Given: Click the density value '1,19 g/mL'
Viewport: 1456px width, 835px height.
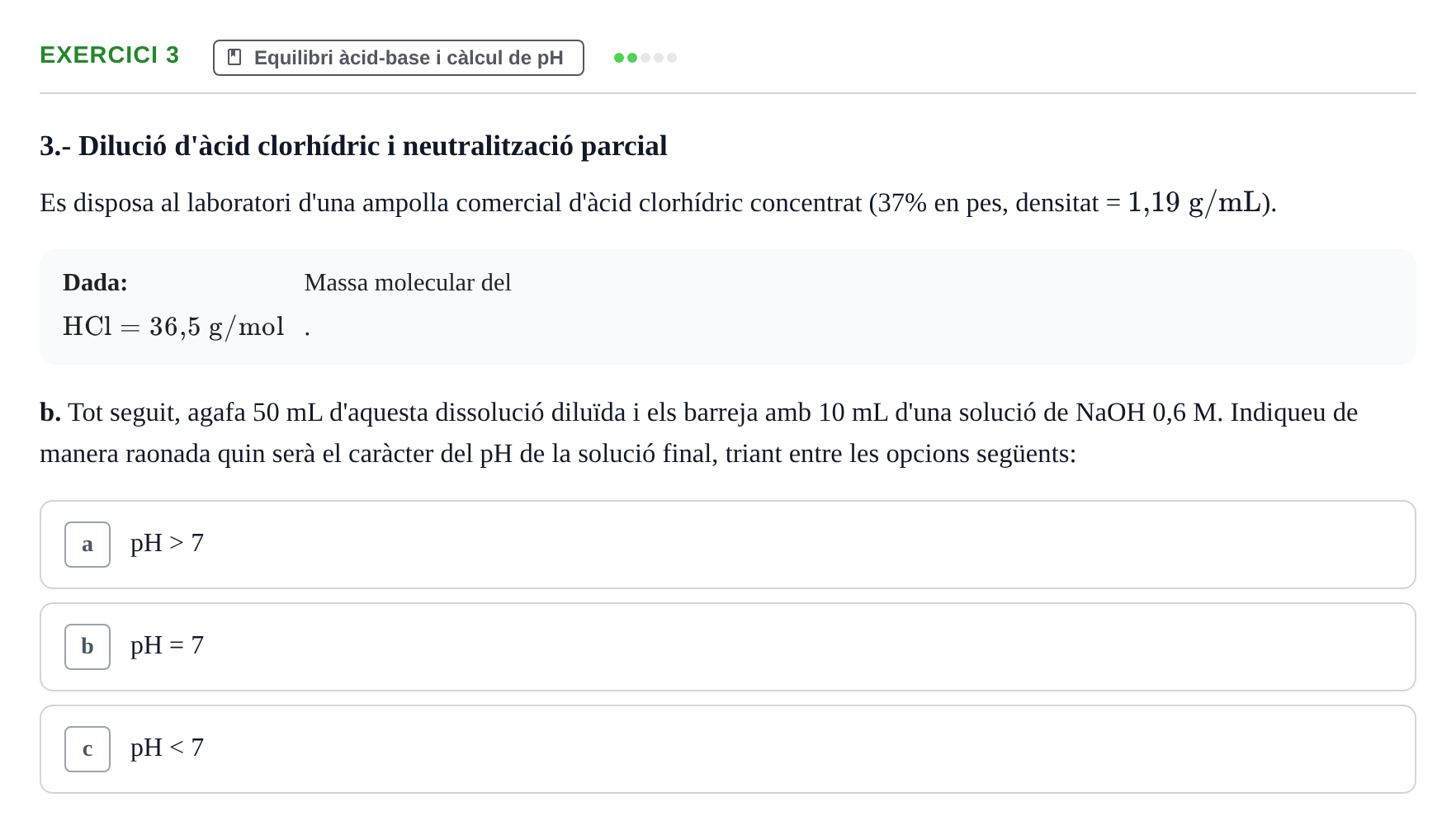Looking at the screenshot, I should point(1195,202).
